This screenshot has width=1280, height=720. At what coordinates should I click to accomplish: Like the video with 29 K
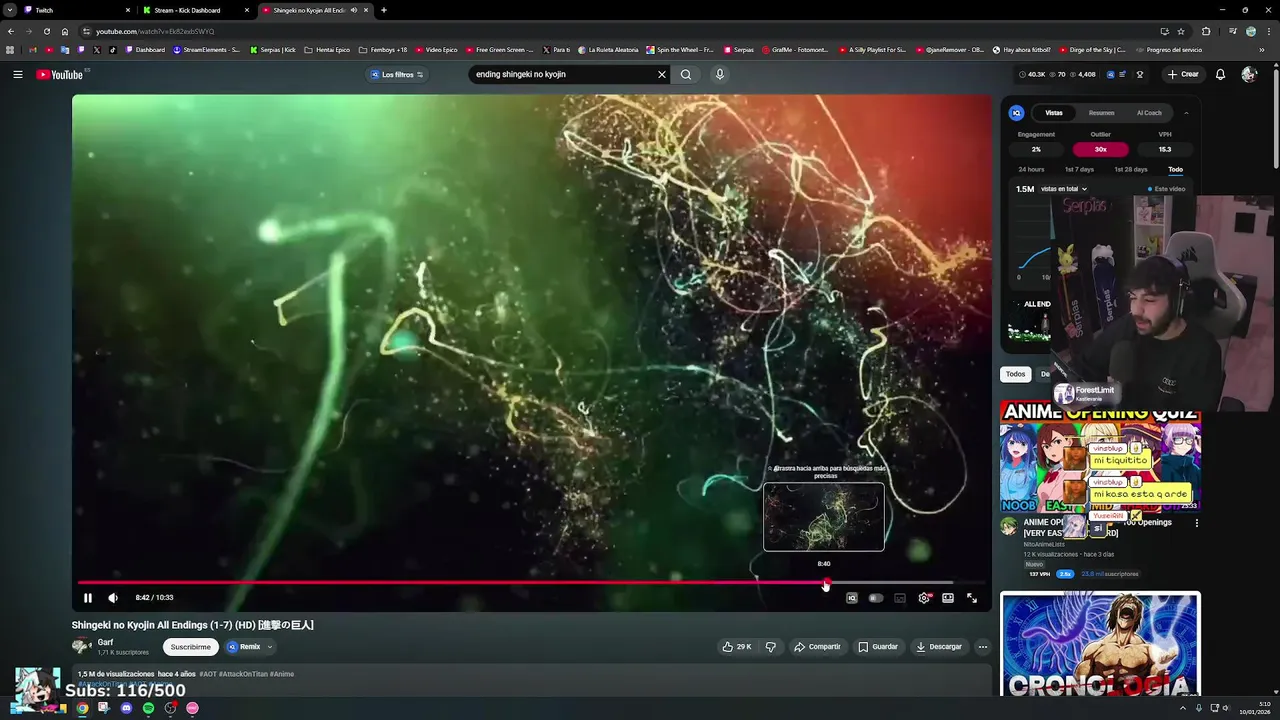click(737, 647)
